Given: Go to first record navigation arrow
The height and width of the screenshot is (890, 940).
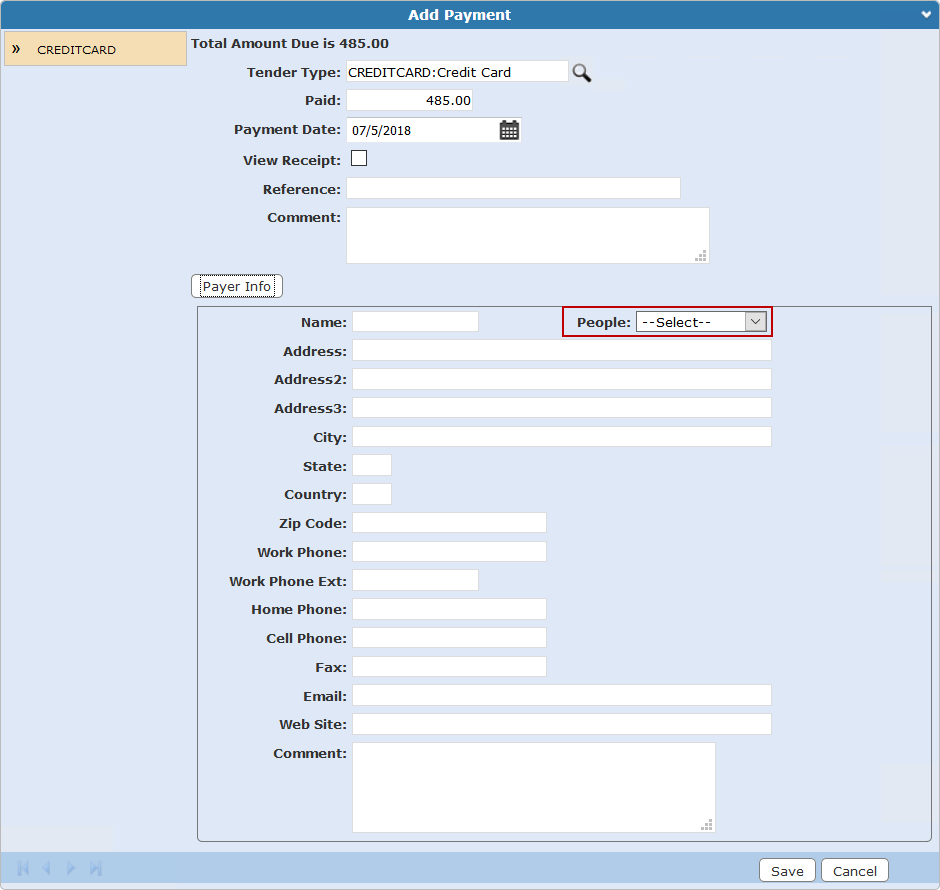Looking at the screenshot, I should (23, 868).
